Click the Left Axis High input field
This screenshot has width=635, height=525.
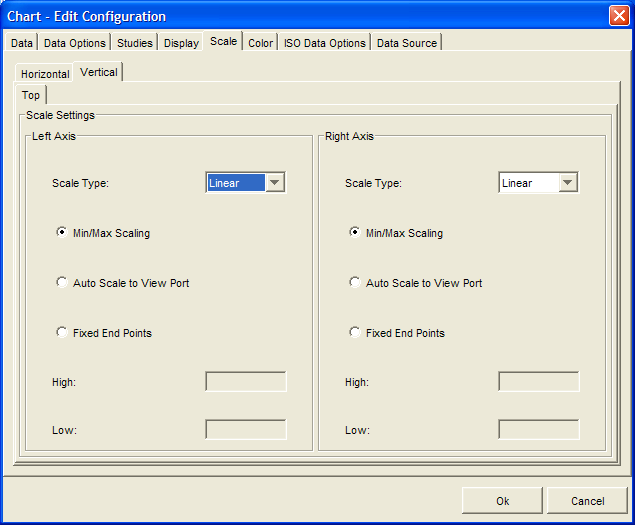point(245,381)
